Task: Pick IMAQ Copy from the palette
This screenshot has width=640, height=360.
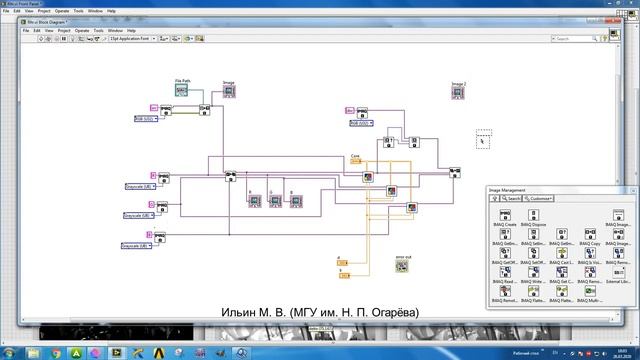Action: tap(590, 234)
